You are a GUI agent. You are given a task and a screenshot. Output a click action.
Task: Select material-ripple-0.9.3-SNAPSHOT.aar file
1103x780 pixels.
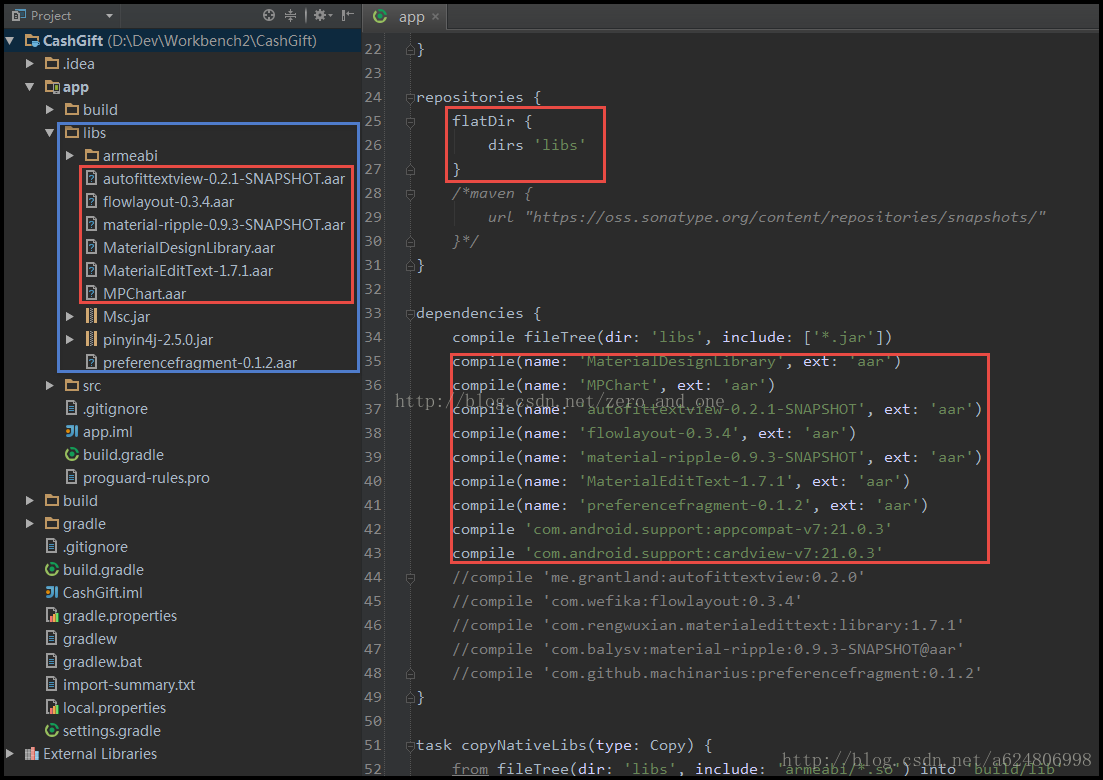point(224,225)
